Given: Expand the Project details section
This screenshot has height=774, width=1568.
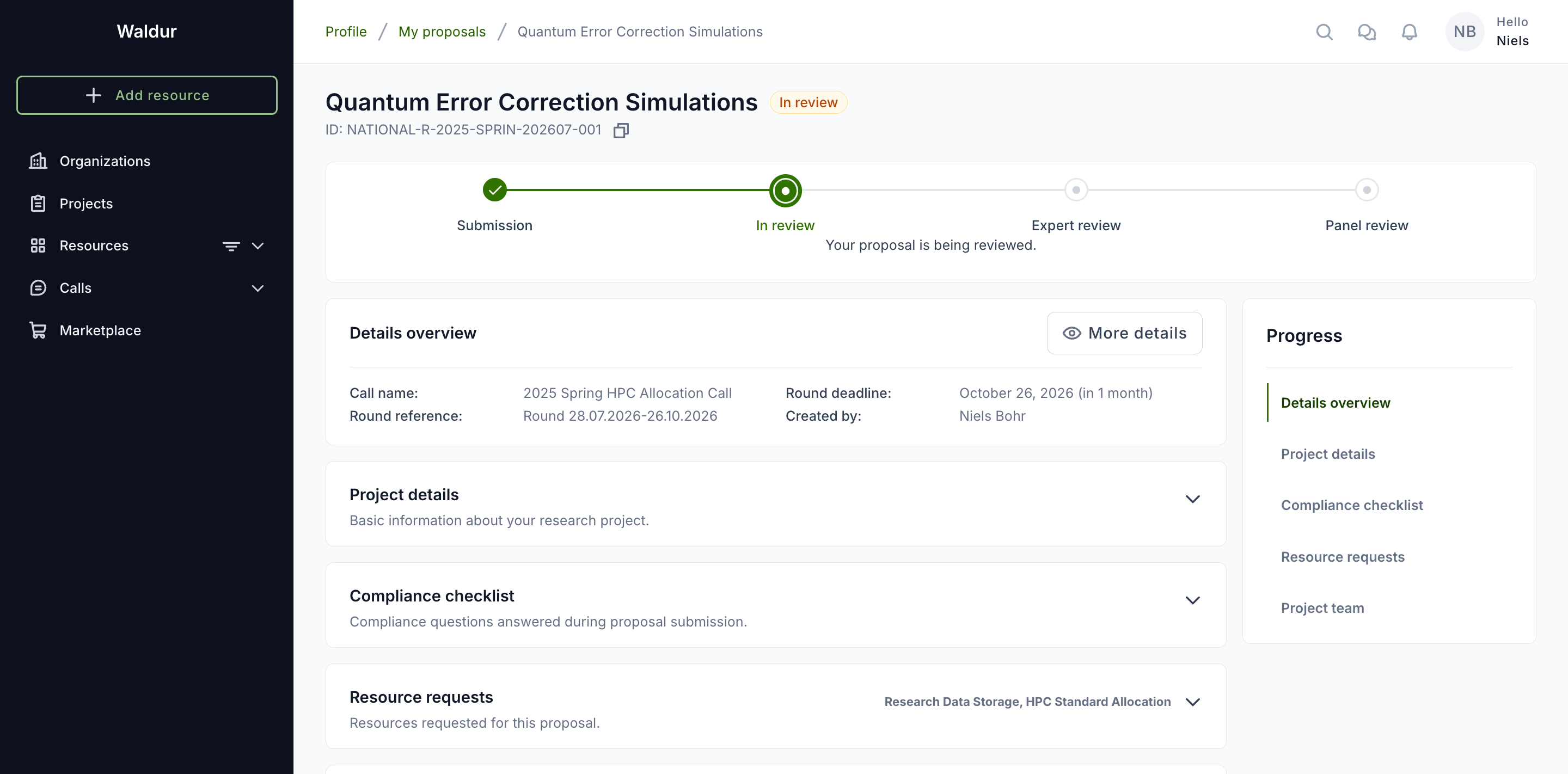Looking at the screenshot, I should point(1192,499).
